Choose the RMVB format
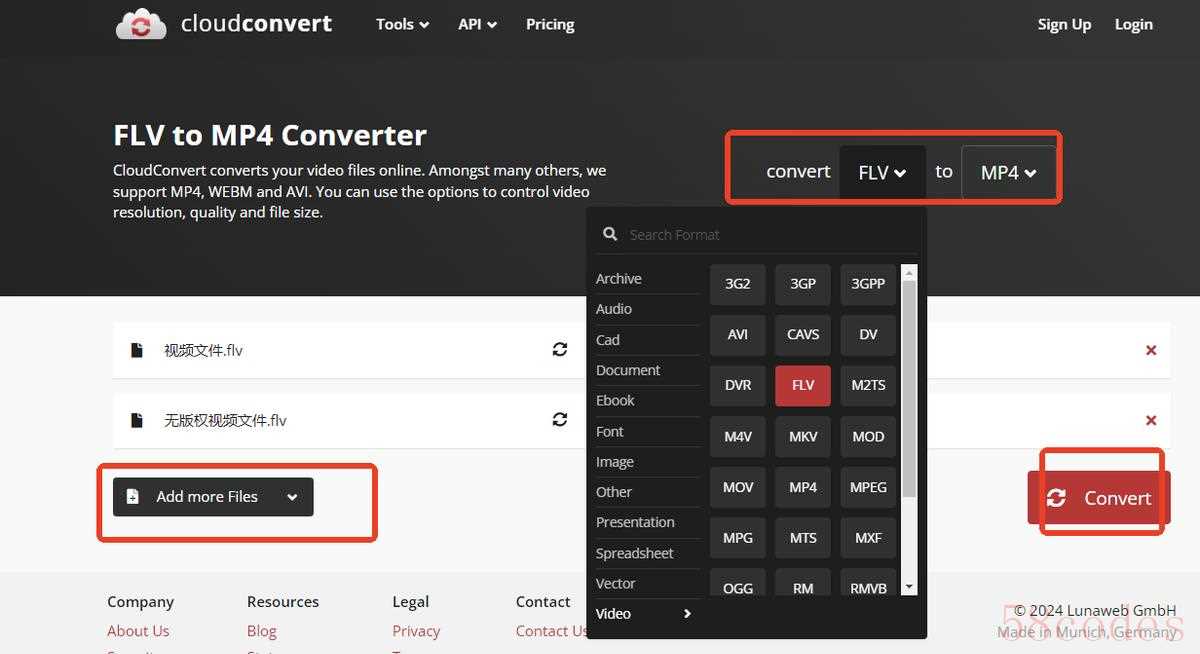Screen dimensions: 1200x654 pos(868,583)
